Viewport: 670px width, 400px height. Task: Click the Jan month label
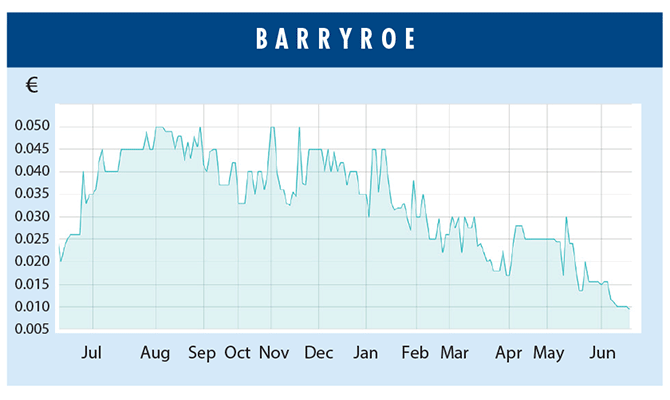click(x=365, y=353)
